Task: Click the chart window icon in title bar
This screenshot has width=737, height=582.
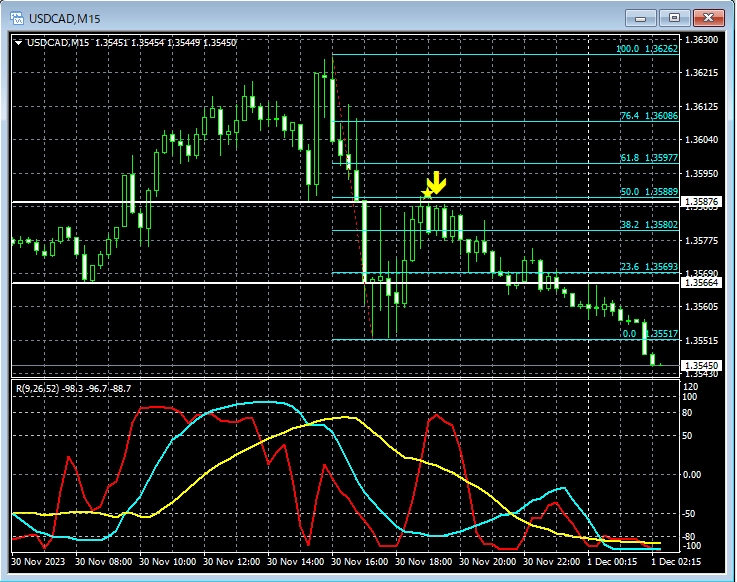Action: [x=17, y=17]
